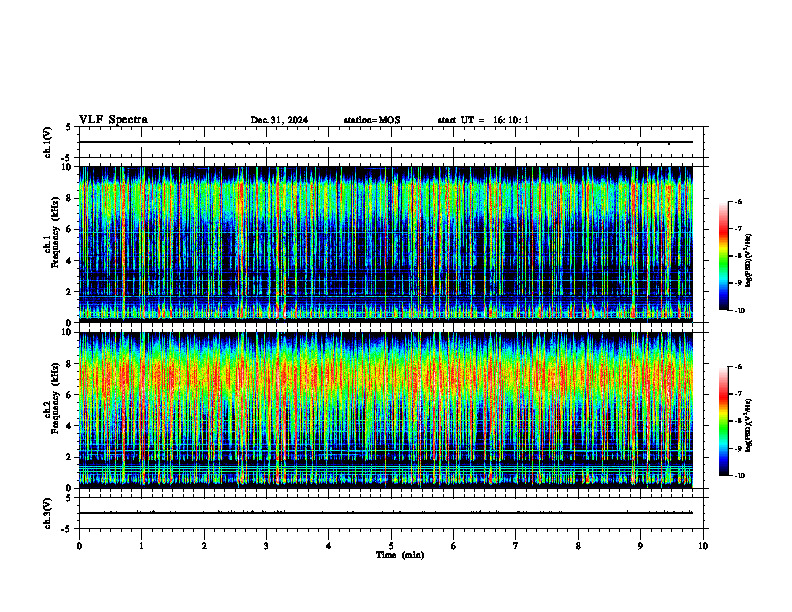The image size is (792, 612).
Task: Click the ch.3 voltage waveform trace
Action: [x=386, y=513]
